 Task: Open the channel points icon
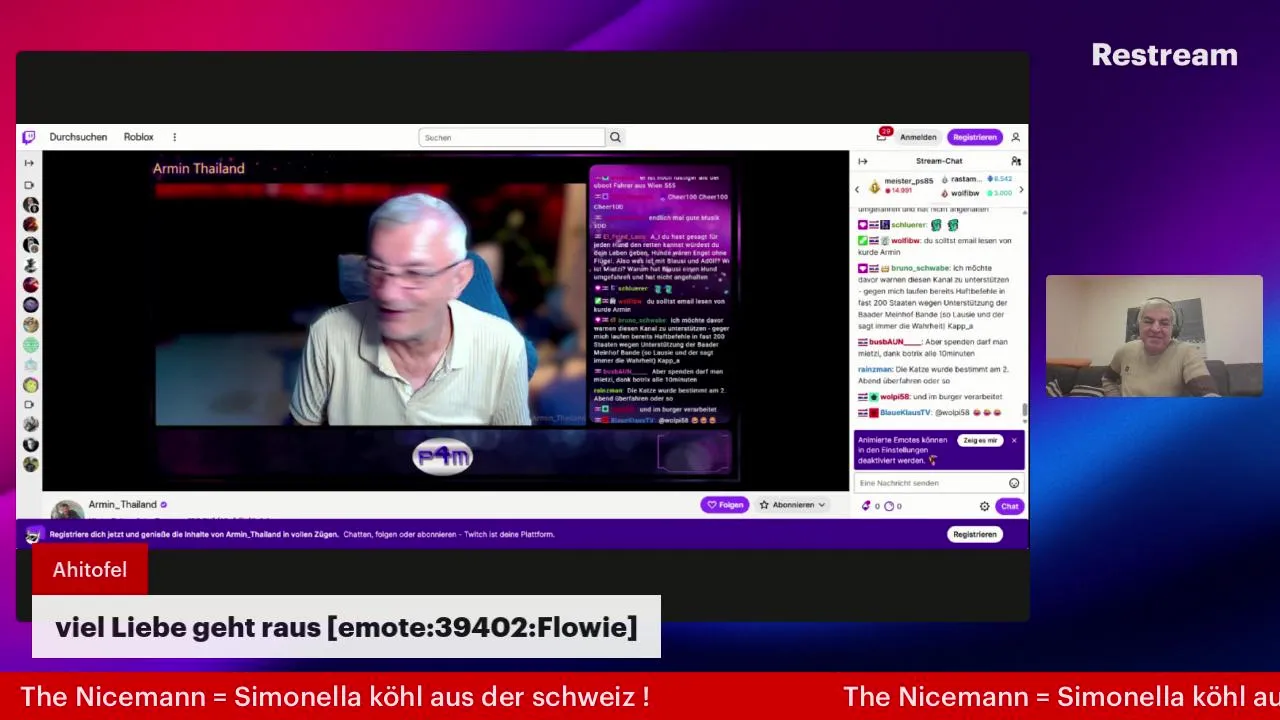(x=888, y=506)
